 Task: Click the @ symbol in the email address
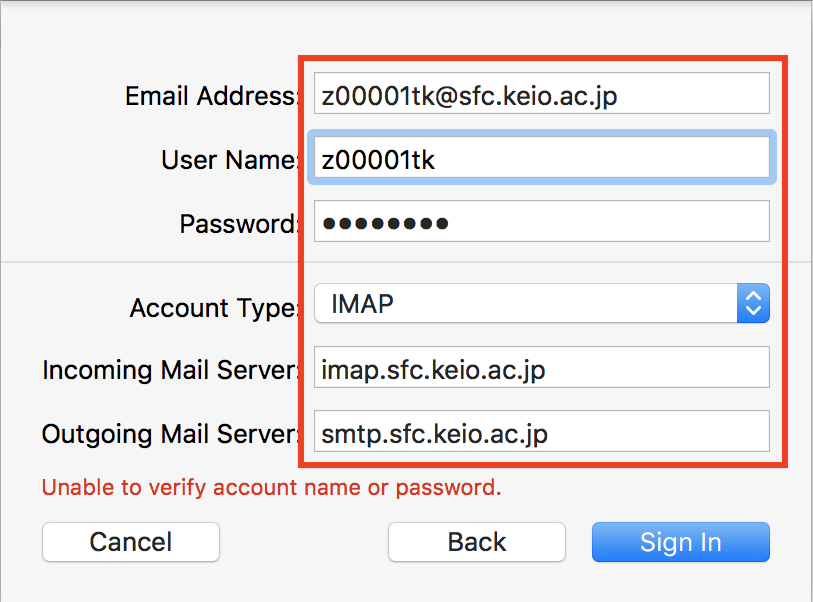444,95
